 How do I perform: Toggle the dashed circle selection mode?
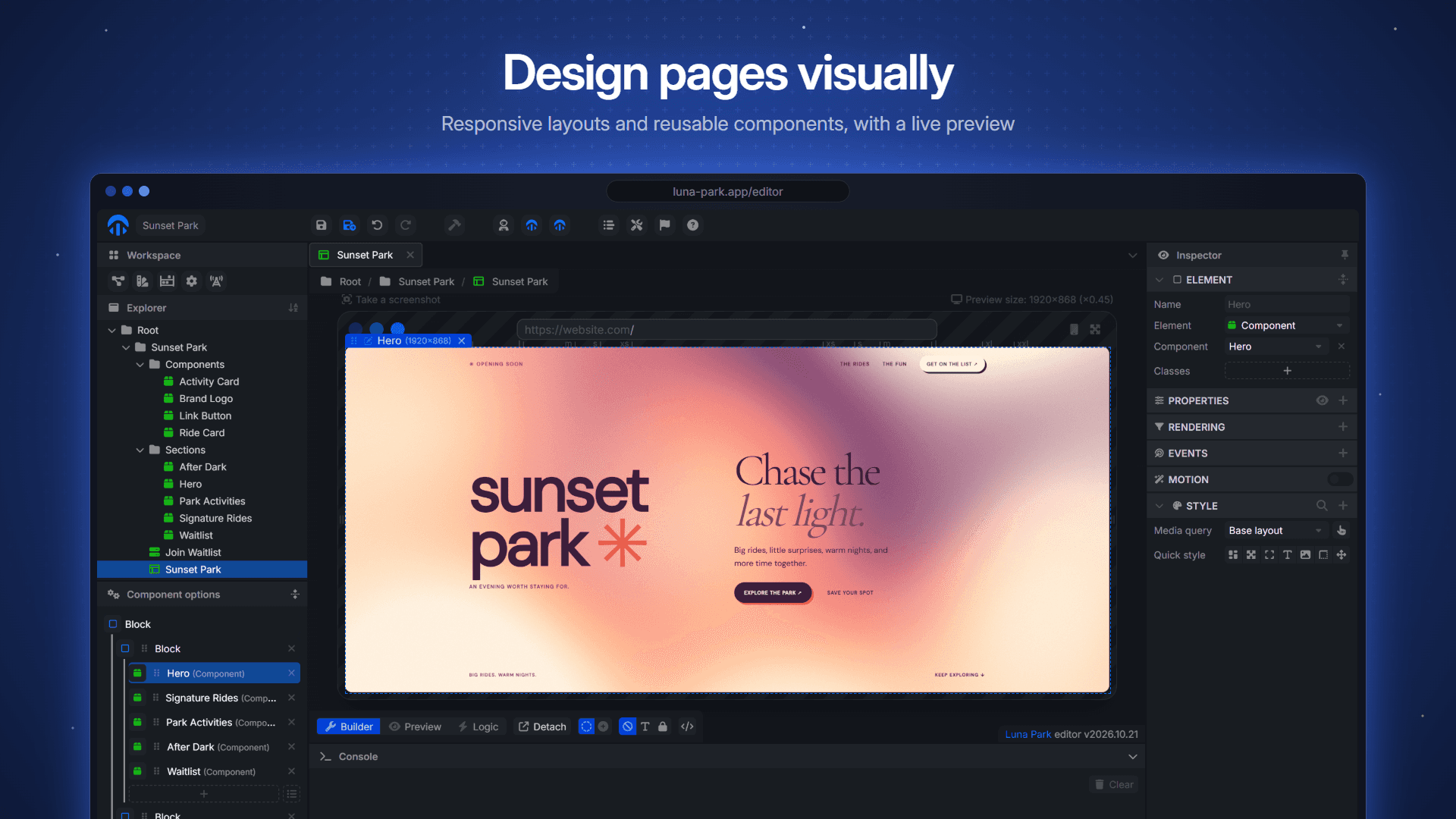586,726
